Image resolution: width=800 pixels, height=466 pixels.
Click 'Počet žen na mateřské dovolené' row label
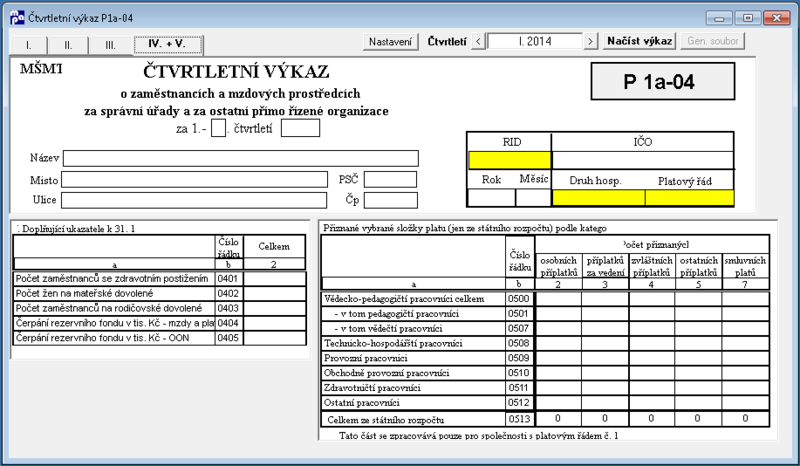click(84, 293)
